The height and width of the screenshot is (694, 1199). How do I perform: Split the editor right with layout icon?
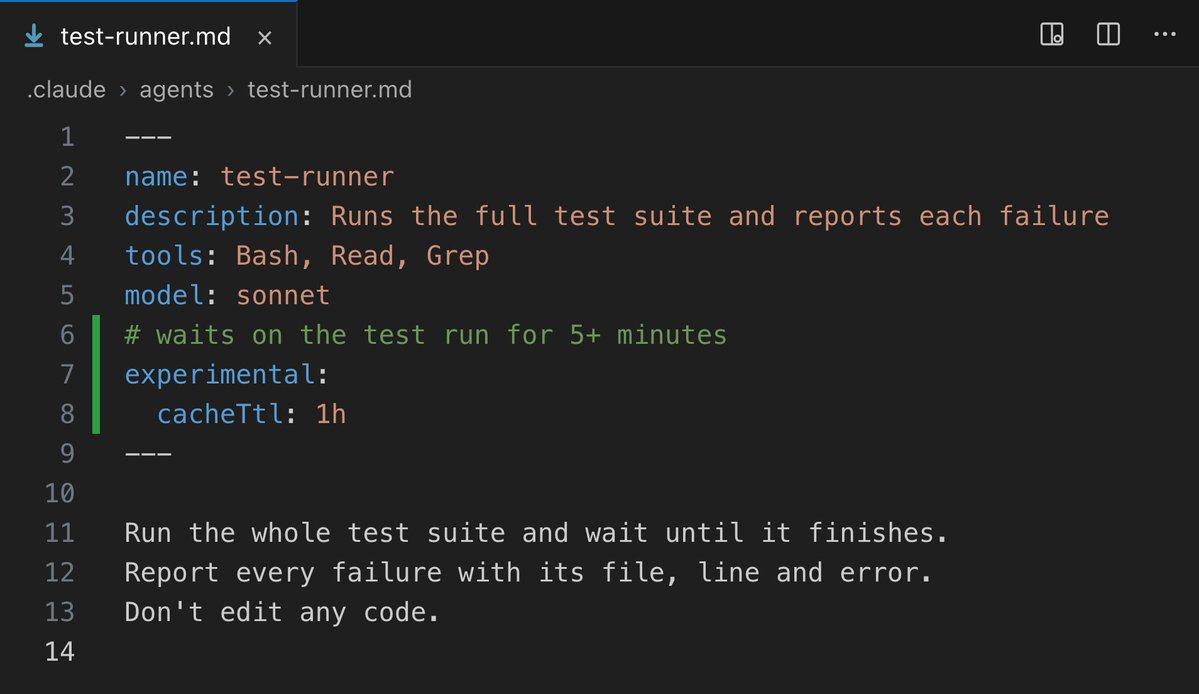pyautogui.click(x=1108, y=34)
